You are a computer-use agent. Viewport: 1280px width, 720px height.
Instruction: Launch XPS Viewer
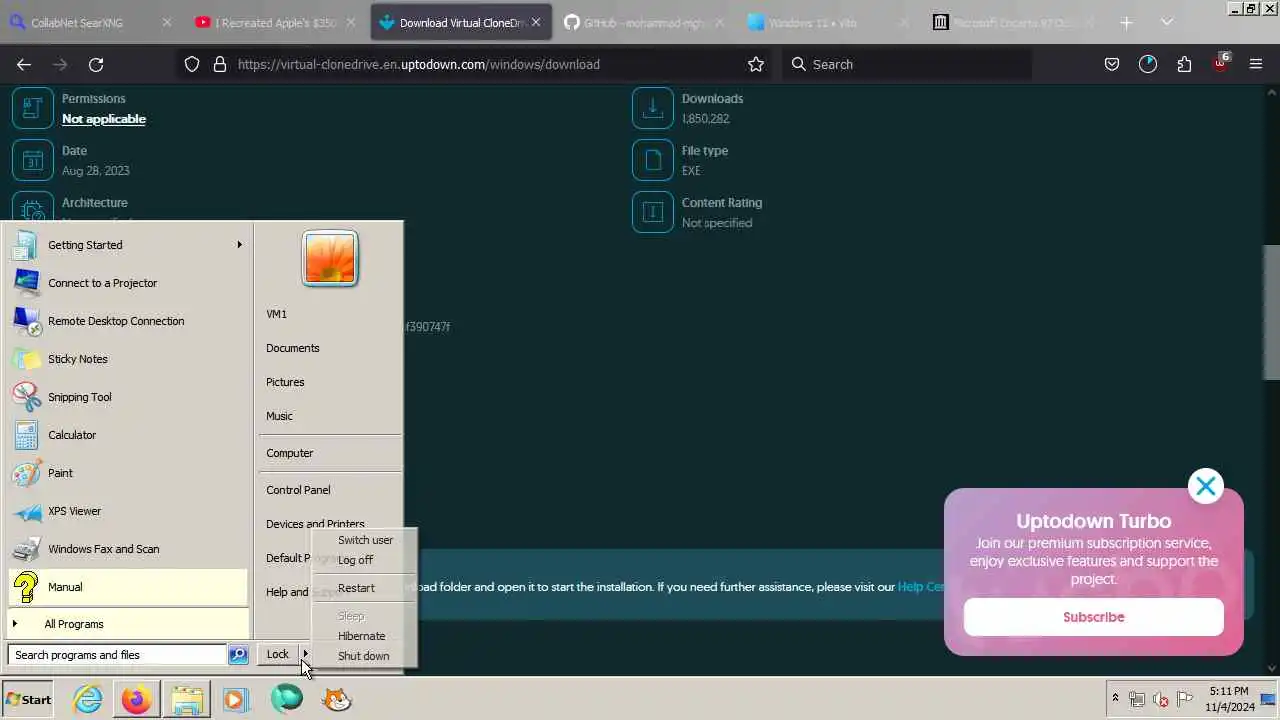click(x=128, y=511)
